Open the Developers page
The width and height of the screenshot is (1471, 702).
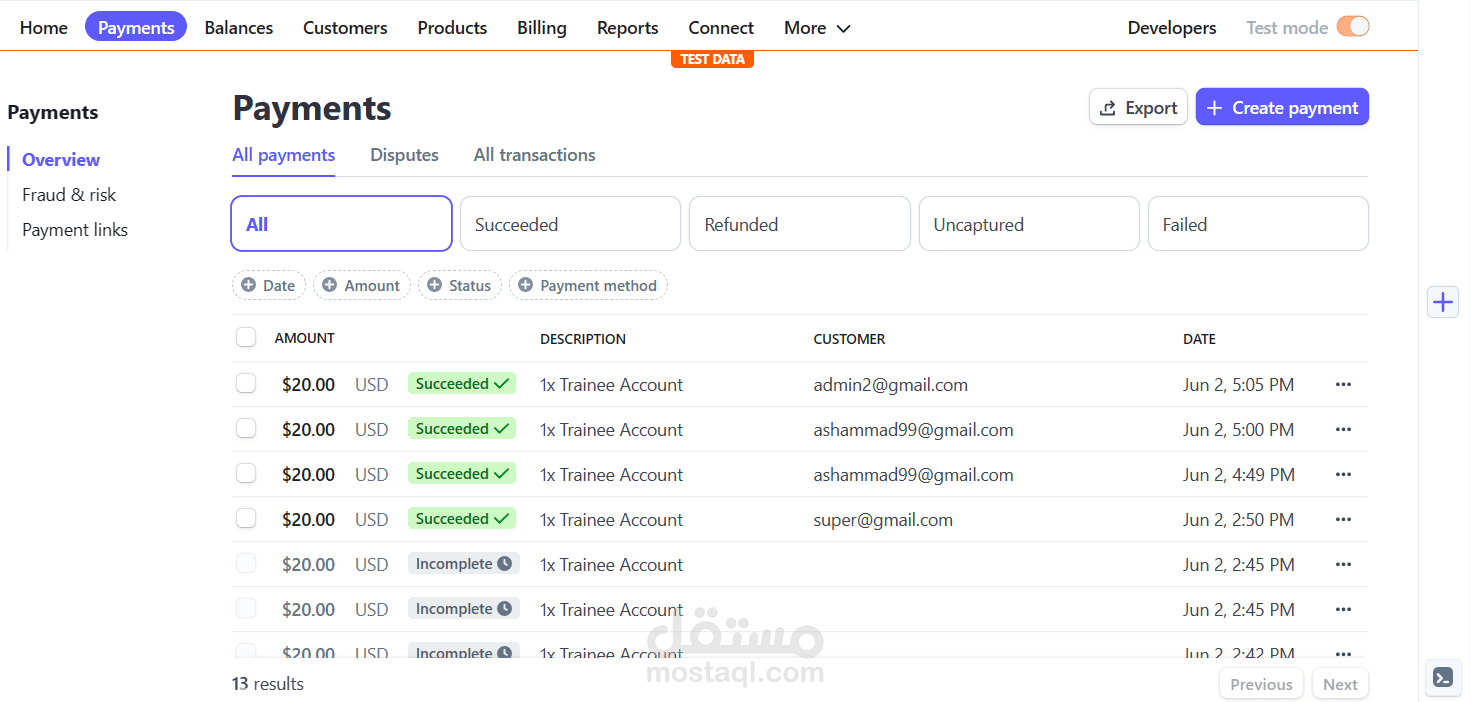coord(1172,28)
